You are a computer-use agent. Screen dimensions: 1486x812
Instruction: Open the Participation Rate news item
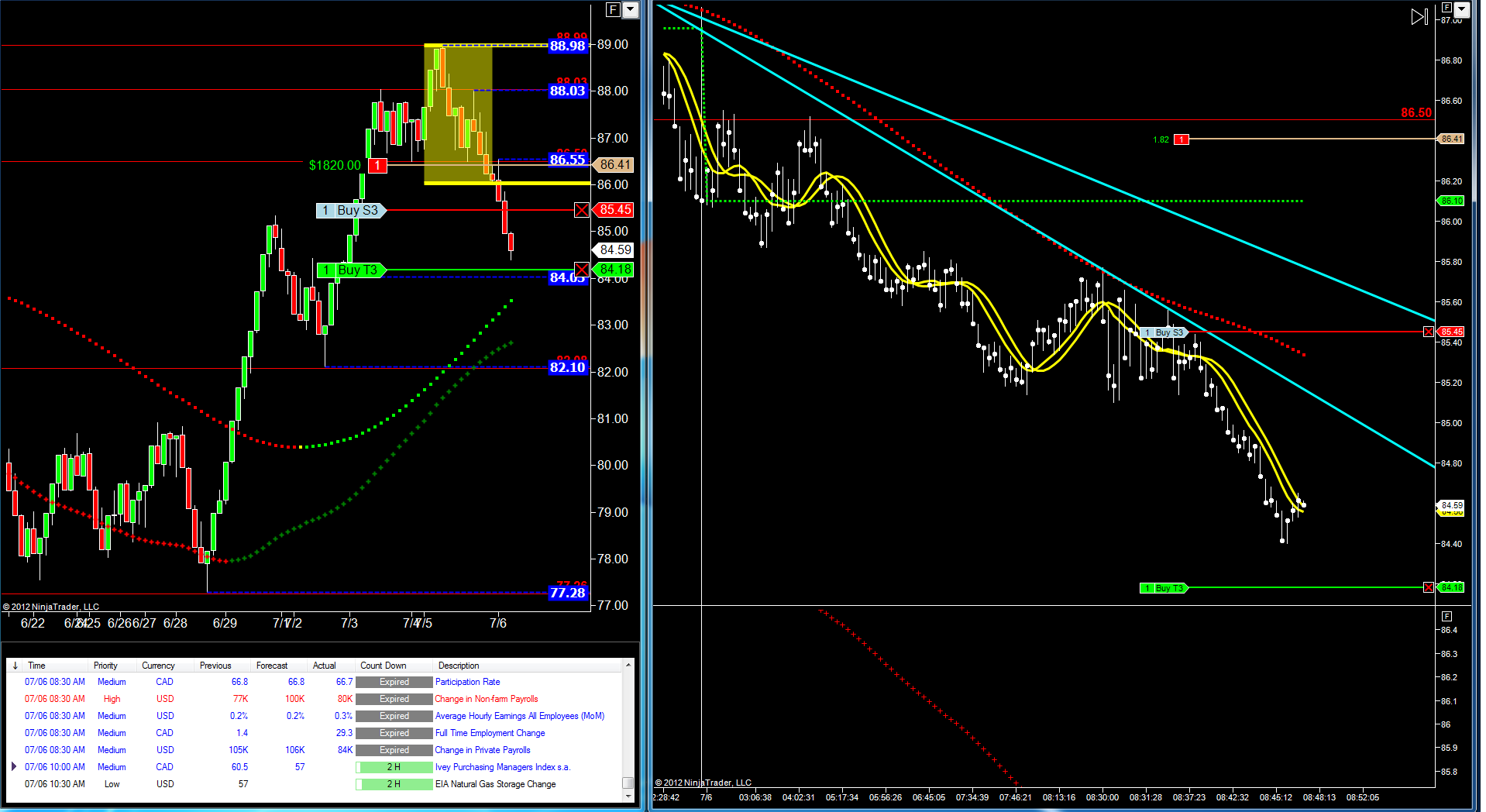click(x=468, y=682)
